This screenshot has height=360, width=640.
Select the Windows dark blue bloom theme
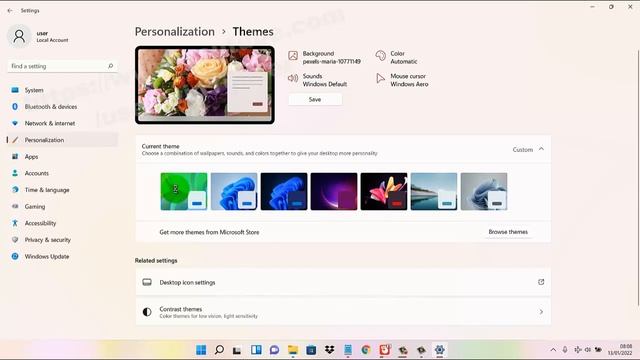pos(284,191)
